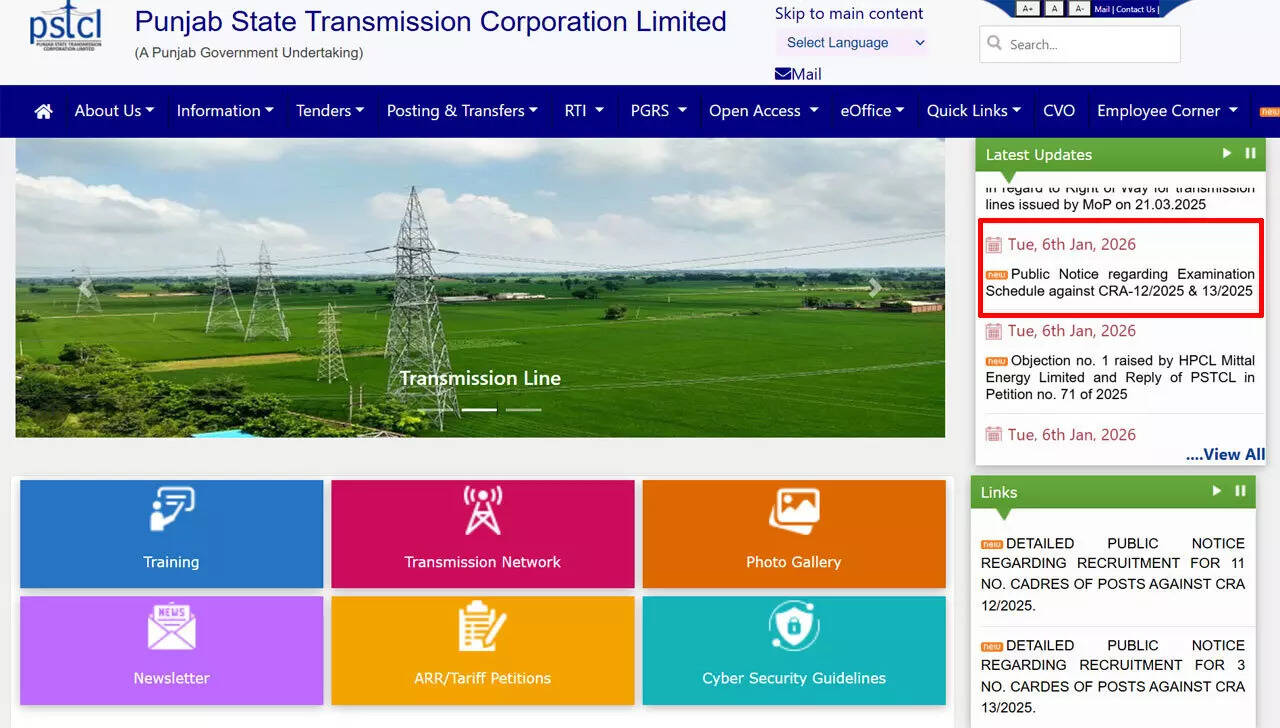Open the Transmission Network tower icon
Viewport: 1280px width, 728px height.
pos(482,509)
